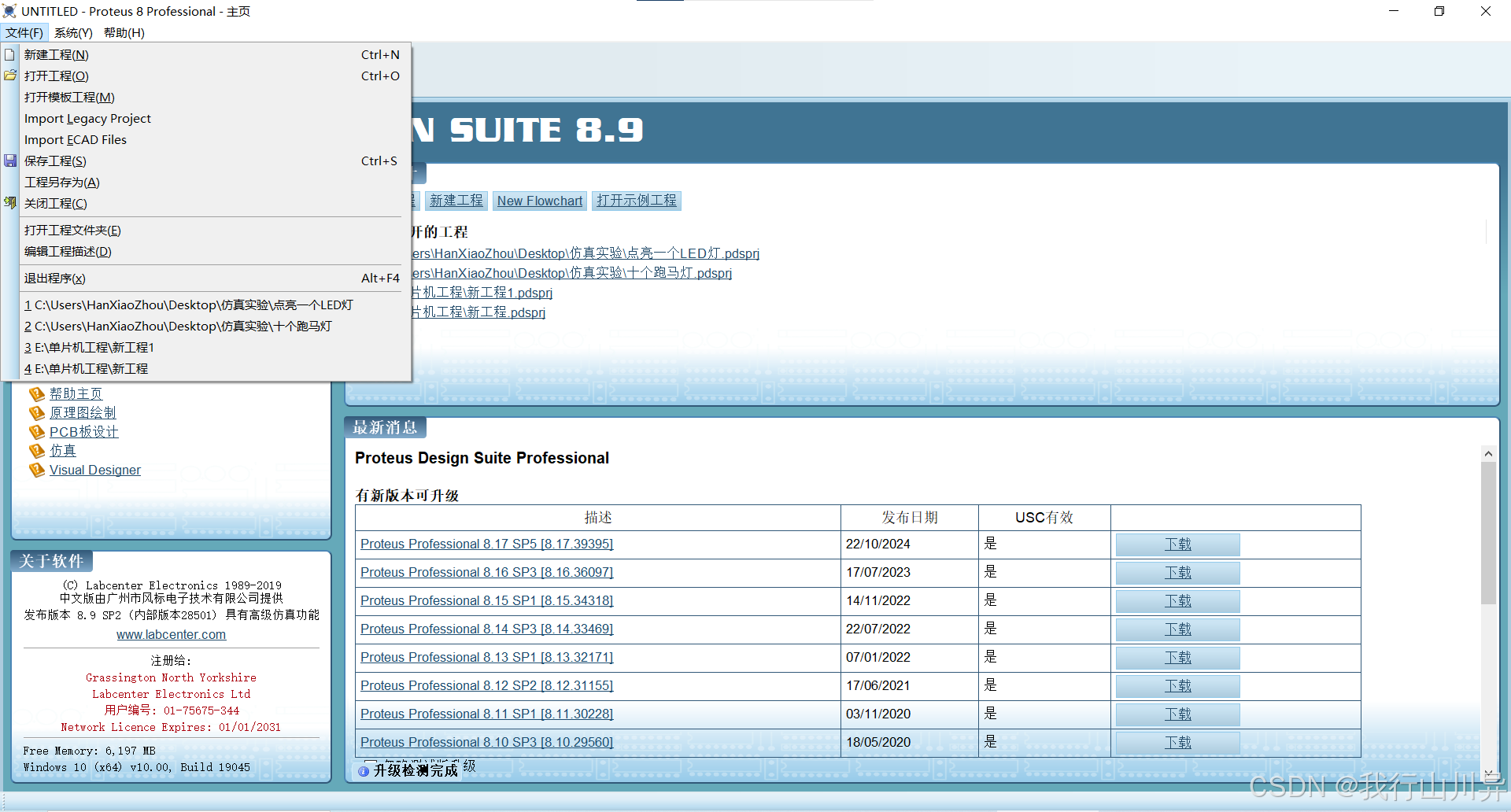This screenshot has width=1511, height=812.
Task: Click the Proteus app icon in title bar
Action: point(9,11)
